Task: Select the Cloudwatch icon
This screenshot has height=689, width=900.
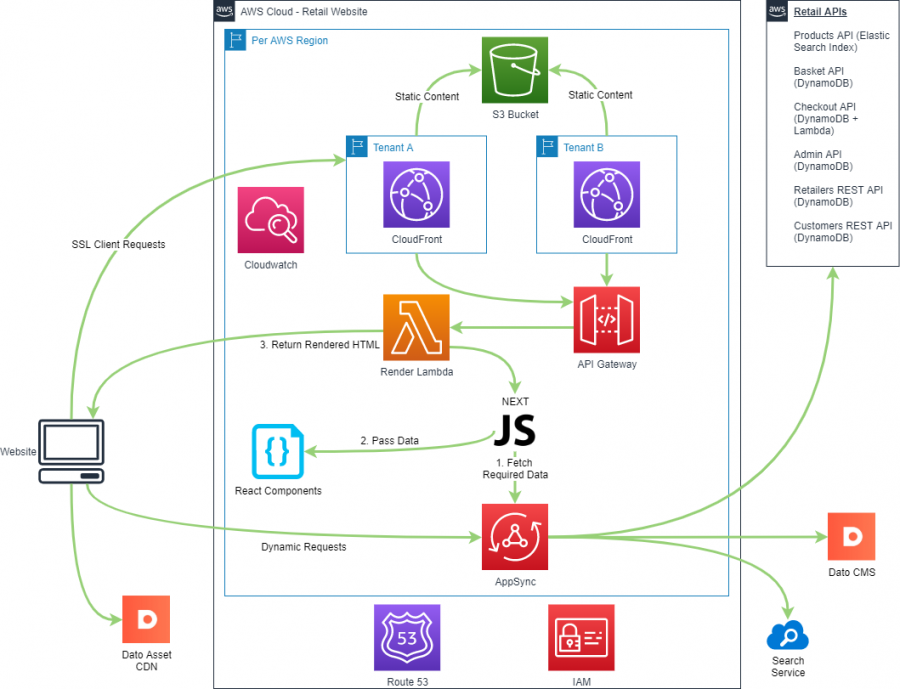Action: [x=270, y=218]
